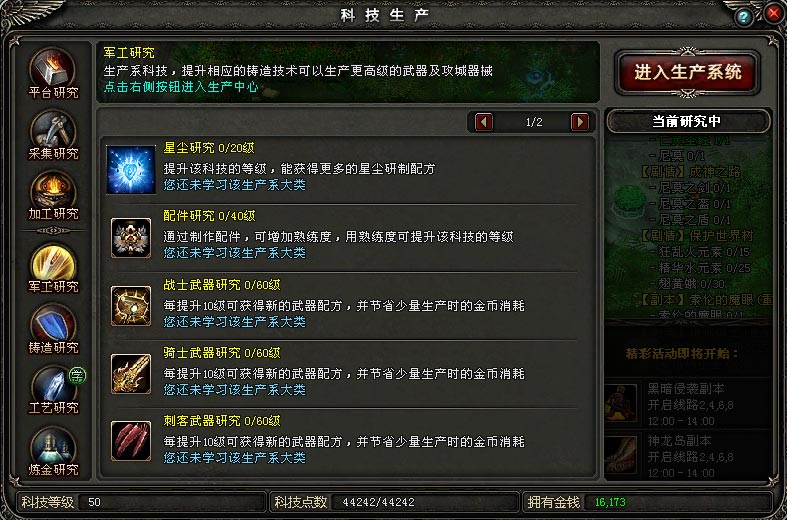Go to the next research page
787x520 pixels.
click(580, 122)
